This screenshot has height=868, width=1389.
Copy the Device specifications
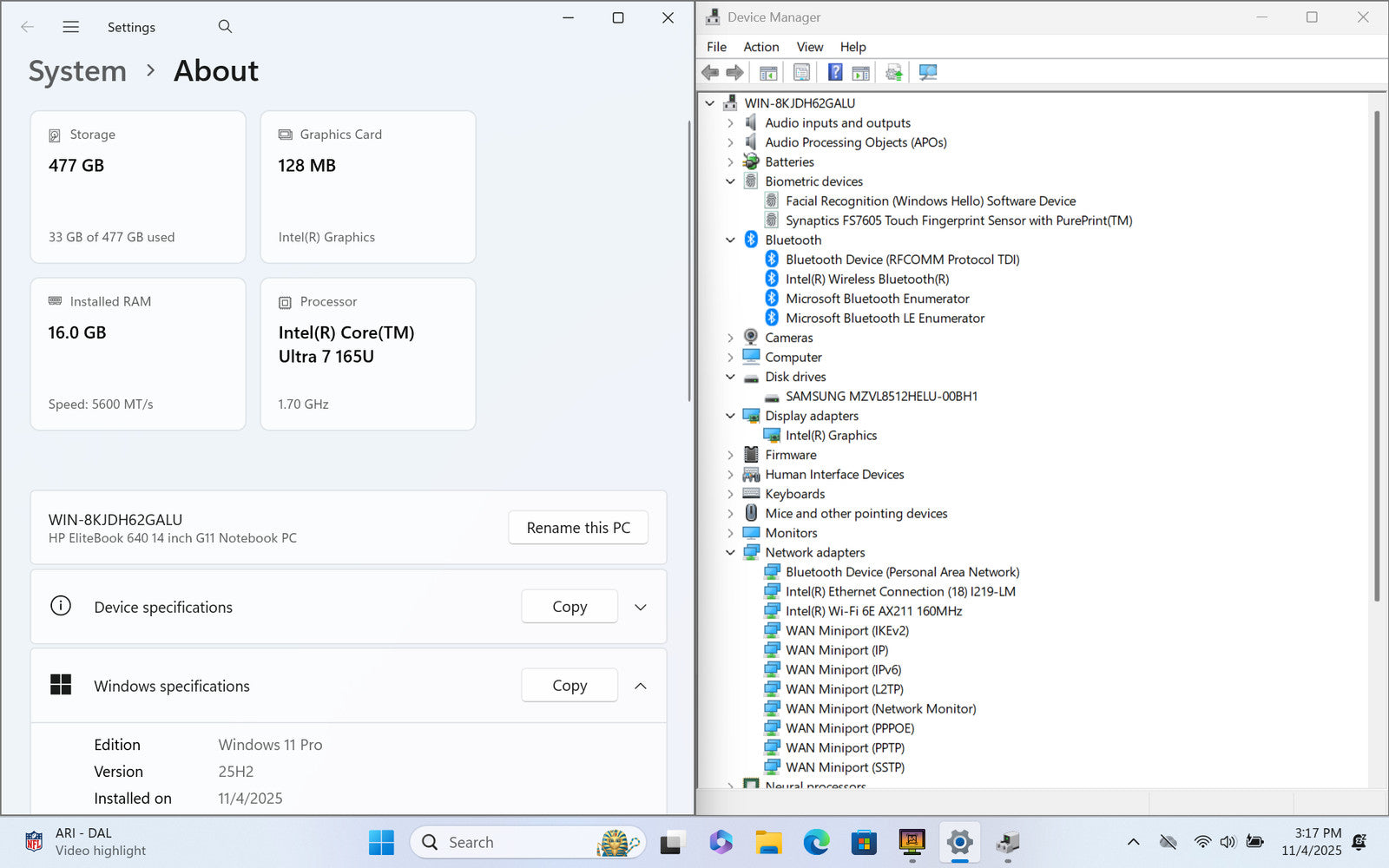[569, 607]
